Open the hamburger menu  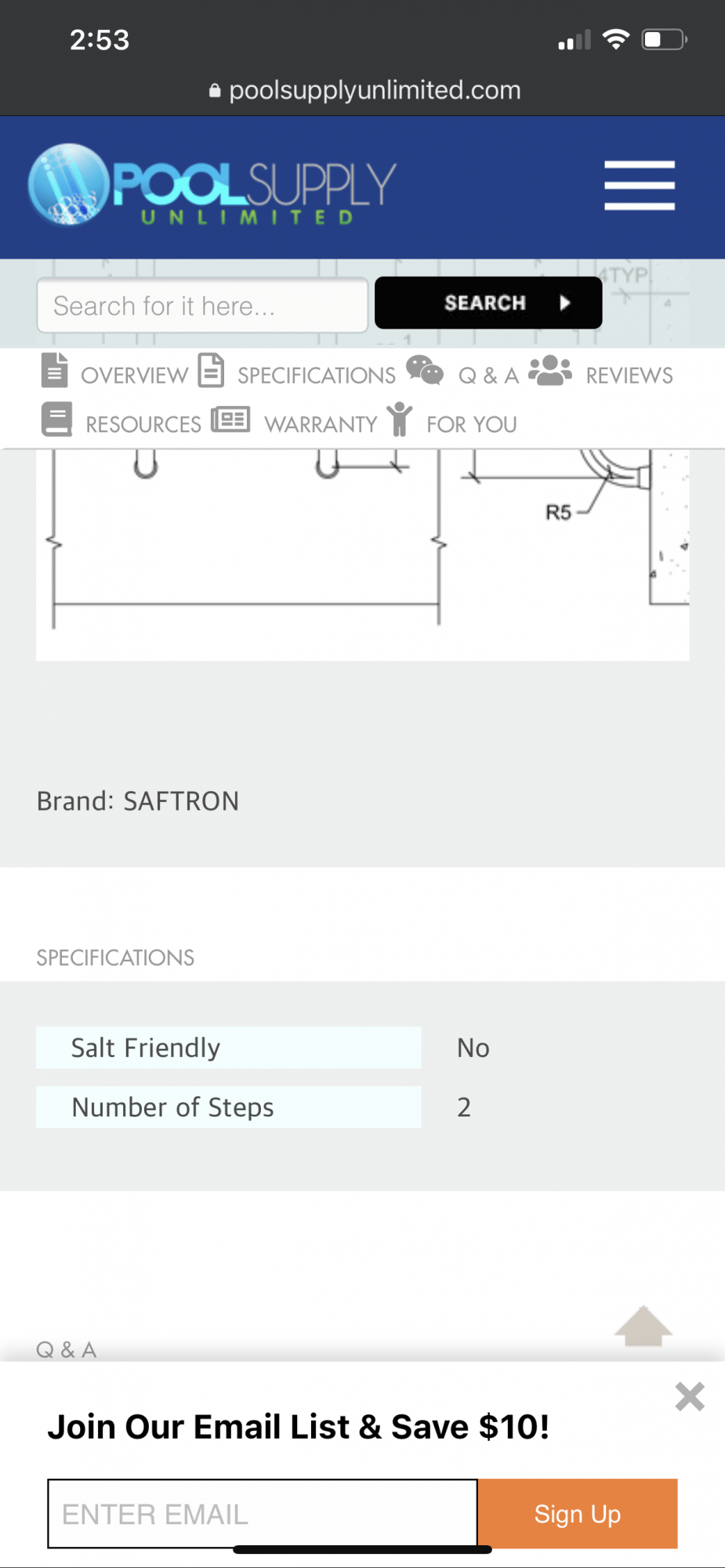tap(640, 186)
